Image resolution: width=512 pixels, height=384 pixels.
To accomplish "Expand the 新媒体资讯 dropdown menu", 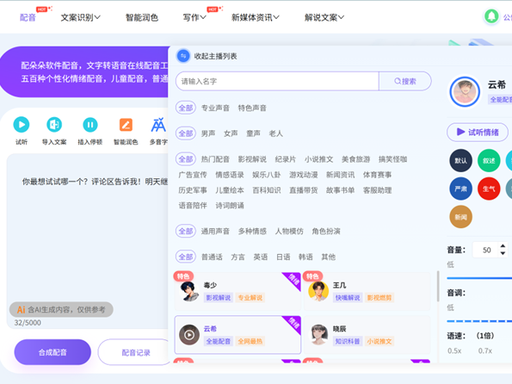I will click(255, 17).
